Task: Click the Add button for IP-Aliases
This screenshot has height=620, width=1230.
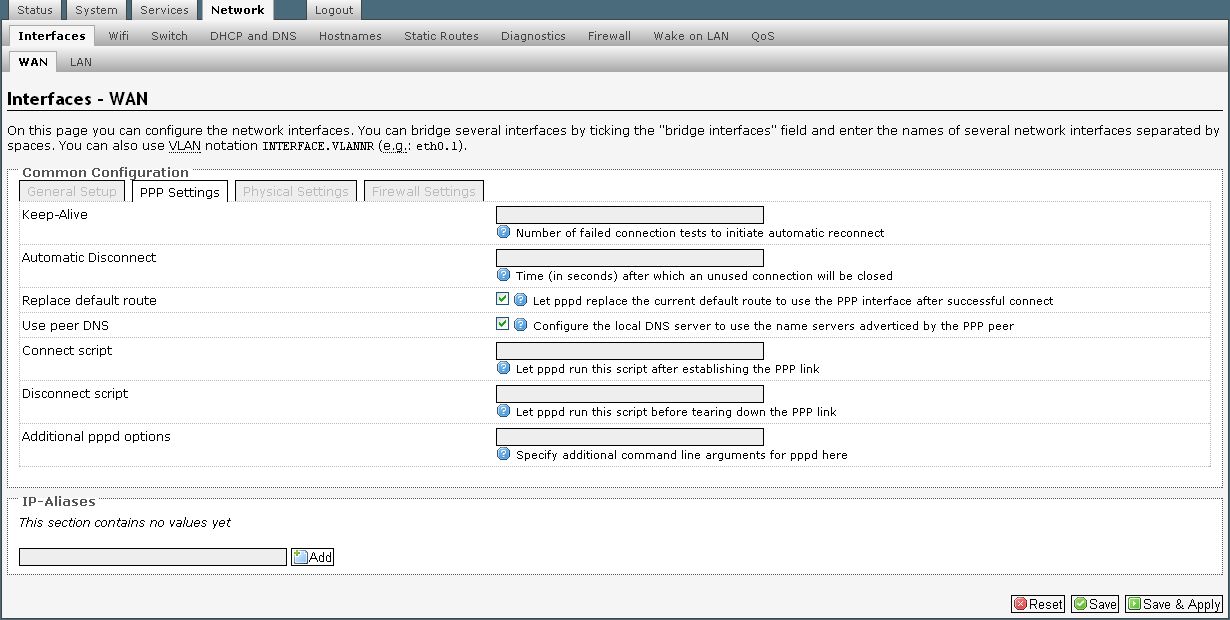Action: pyautogui.click(x=312, y=557)
